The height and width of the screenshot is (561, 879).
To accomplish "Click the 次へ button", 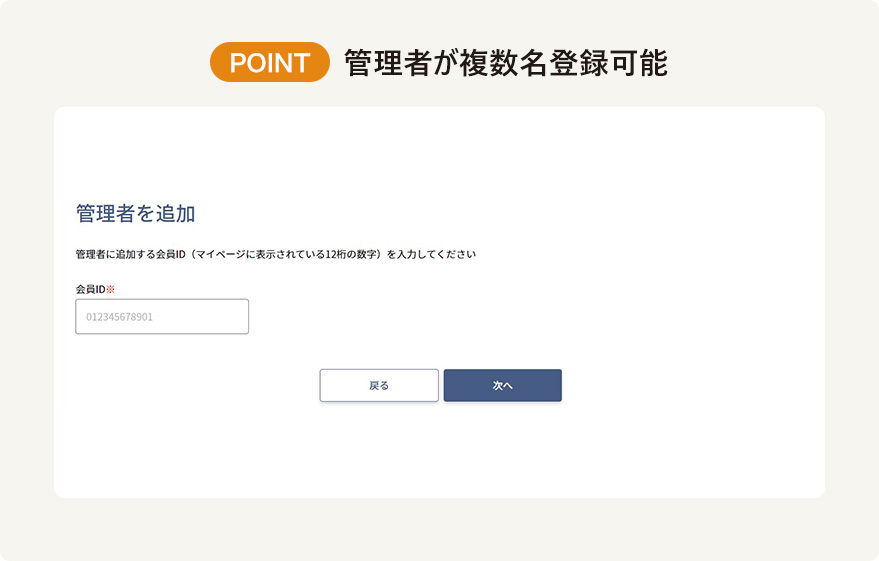I will coord(502,386).
